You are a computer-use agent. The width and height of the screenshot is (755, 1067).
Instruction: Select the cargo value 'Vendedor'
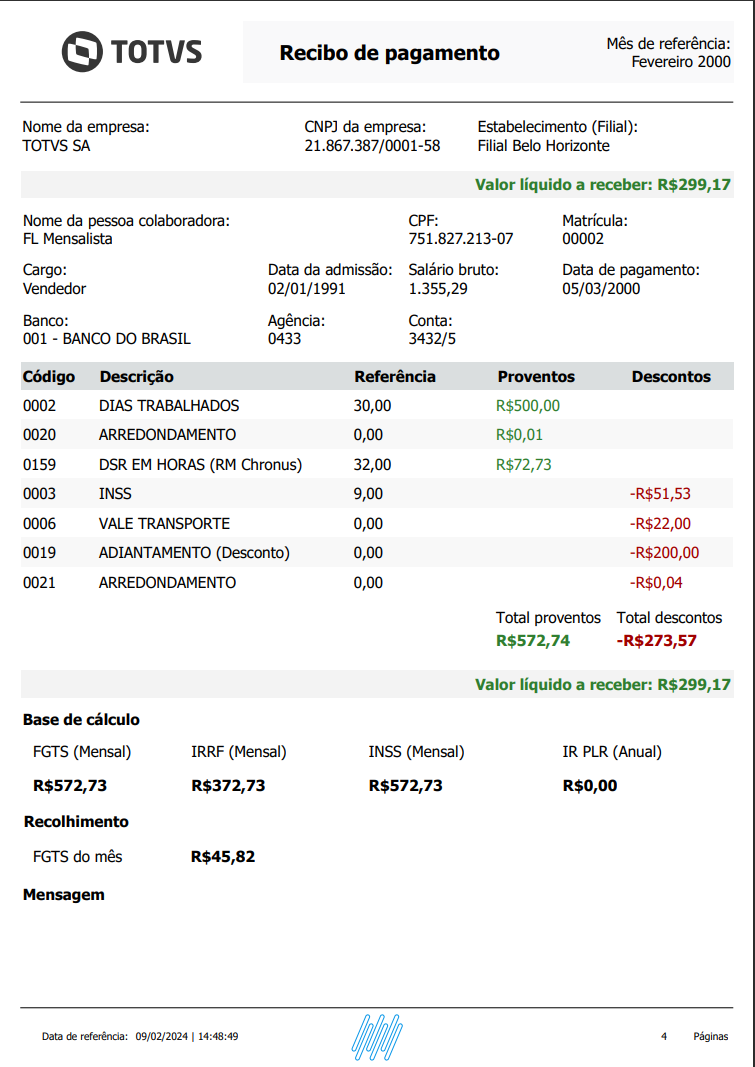pyautogui.click(x=54, y=289)
